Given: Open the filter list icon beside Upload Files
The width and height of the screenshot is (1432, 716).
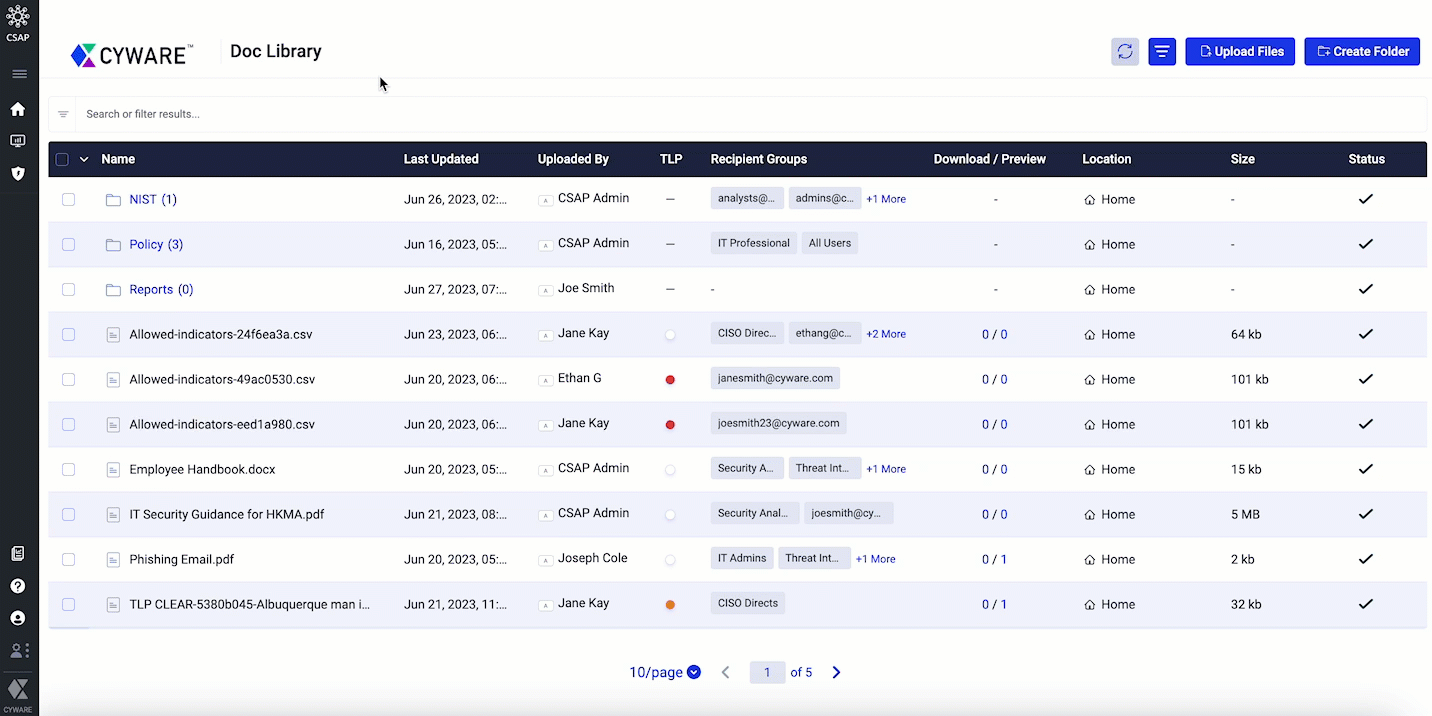Looking at the screenshot, I should (x=1161, y=52).
